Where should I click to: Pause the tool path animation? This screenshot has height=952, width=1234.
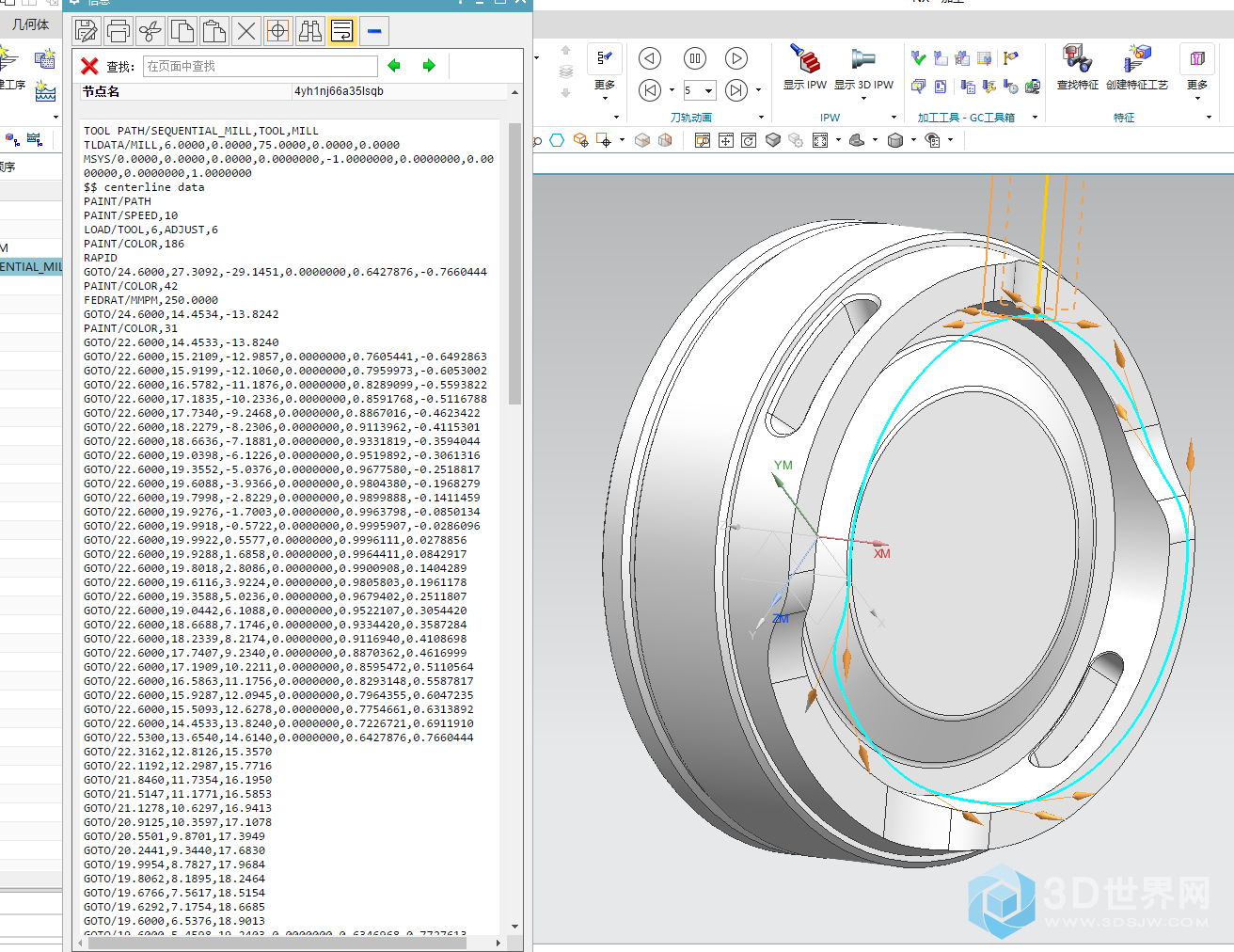(x=694, y=58)
